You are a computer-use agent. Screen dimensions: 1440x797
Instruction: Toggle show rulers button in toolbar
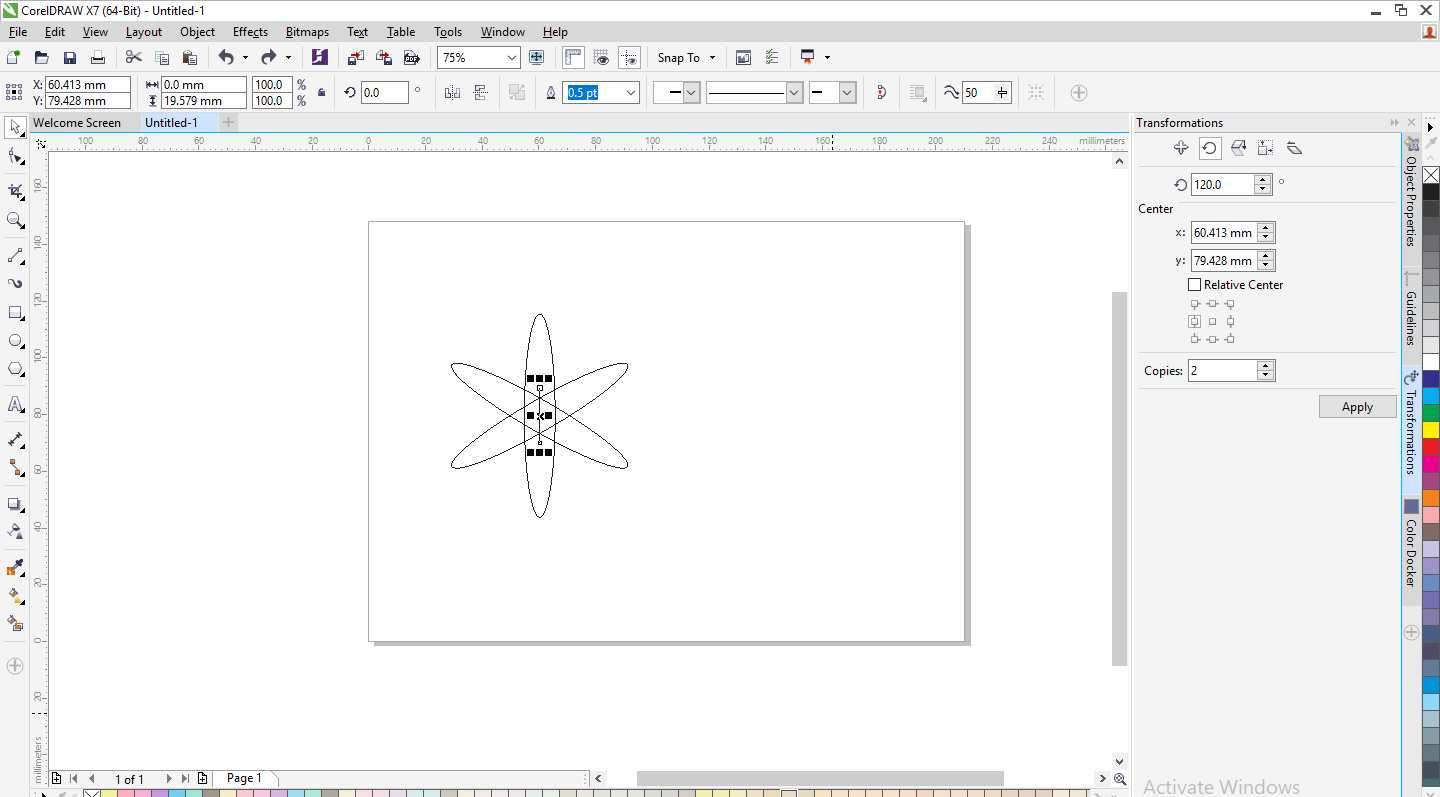pos(573,58)
